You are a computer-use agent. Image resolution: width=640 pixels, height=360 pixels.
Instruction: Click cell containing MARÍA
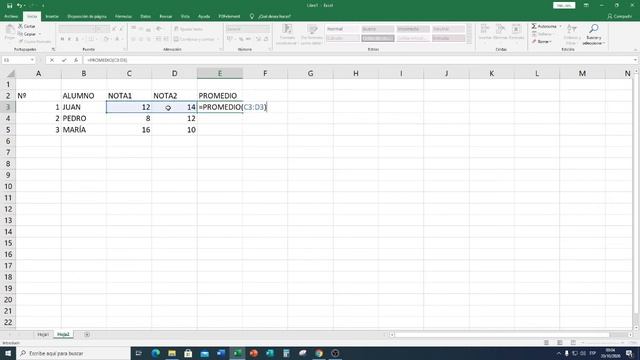(x=84, y=130)
